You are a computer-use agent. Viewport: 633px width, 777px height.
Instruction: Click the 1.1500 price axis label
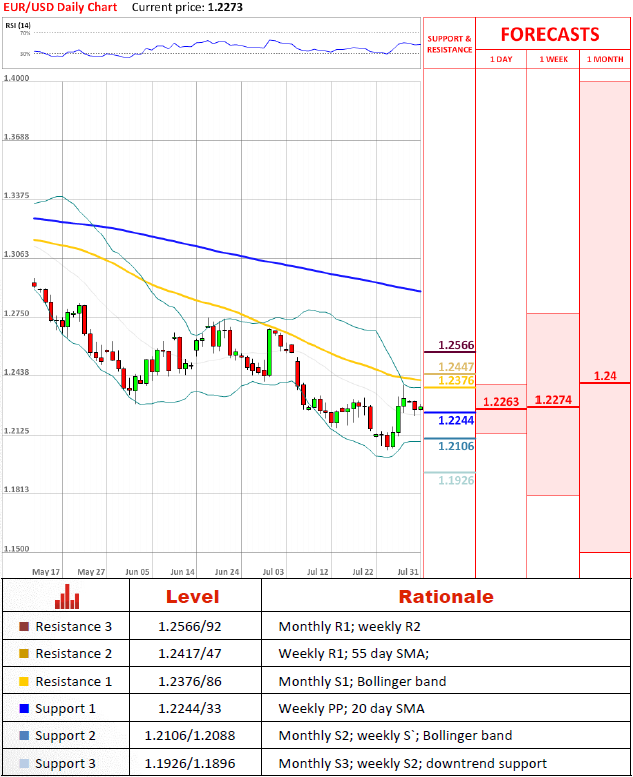click(16, 549)
